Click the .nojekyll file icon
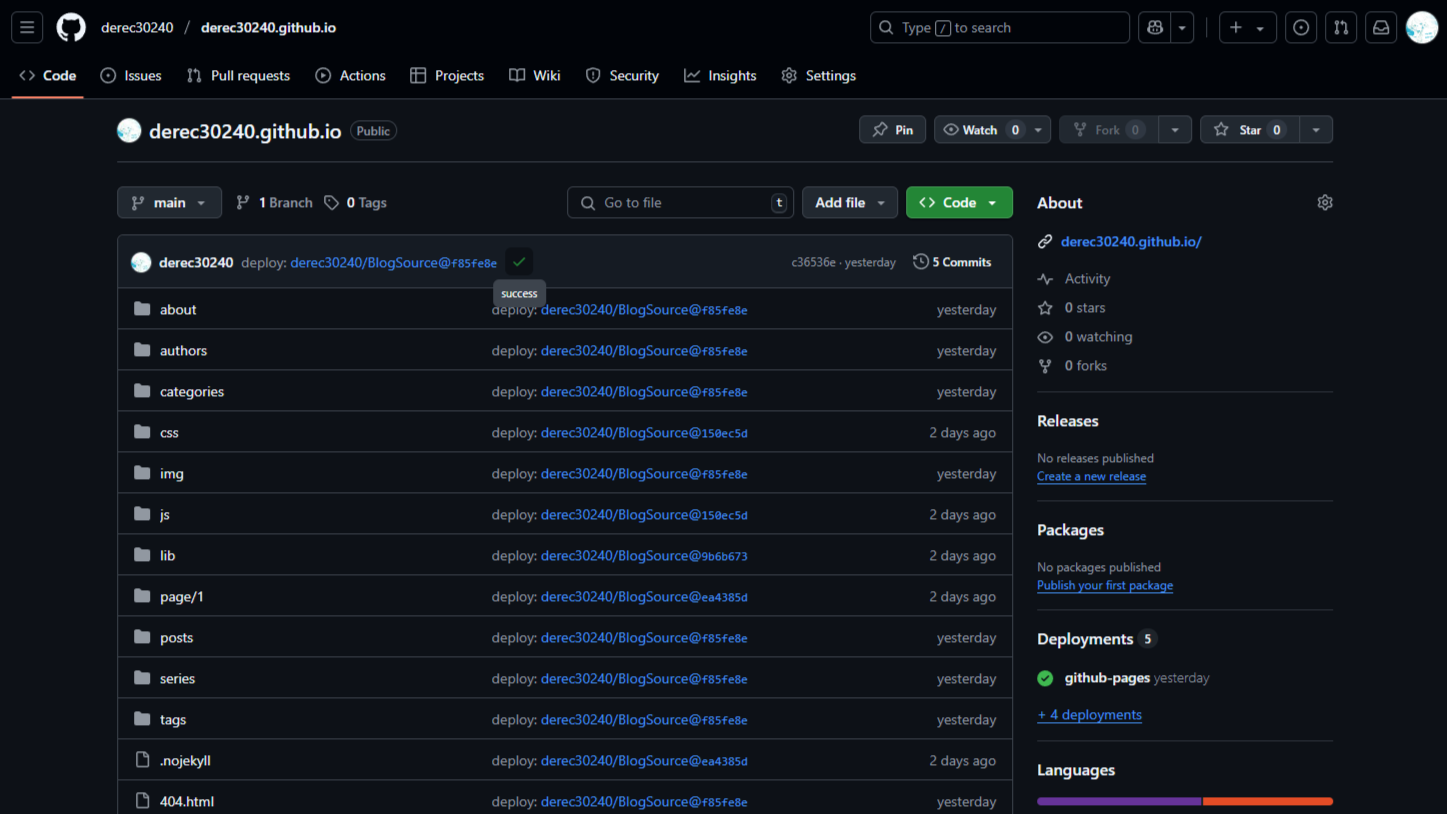Viewport: 1447px width, 814px height. (142, 760)
